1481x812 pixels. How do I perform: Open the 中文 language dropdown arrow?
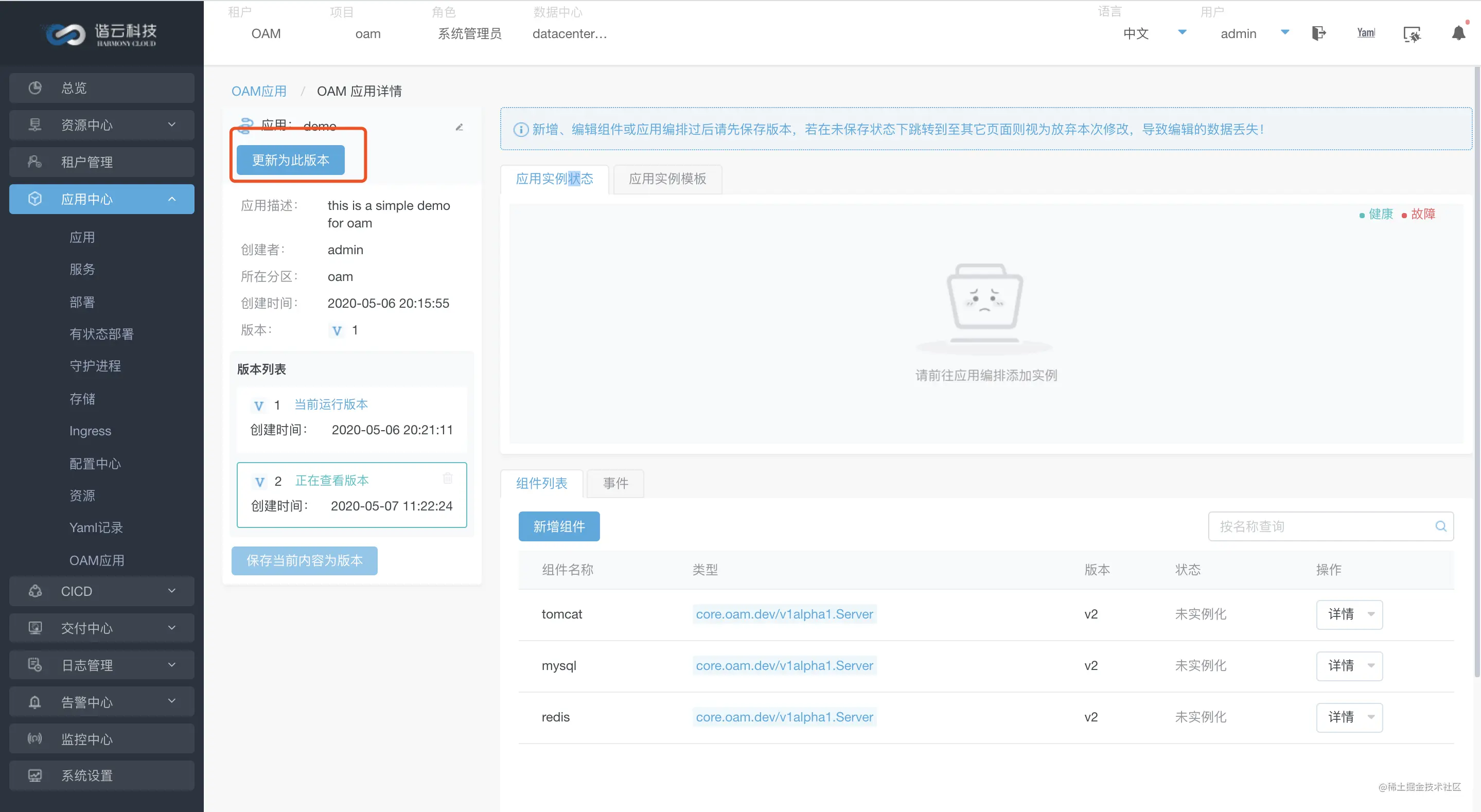(x=1183, y=32)
